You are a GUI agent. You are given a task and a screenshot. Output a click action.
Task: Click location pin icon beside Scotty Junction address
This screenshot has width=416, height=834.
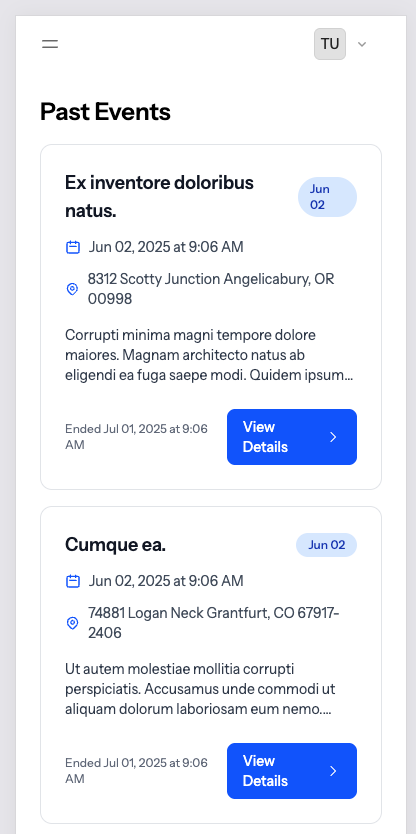point(72,289)
